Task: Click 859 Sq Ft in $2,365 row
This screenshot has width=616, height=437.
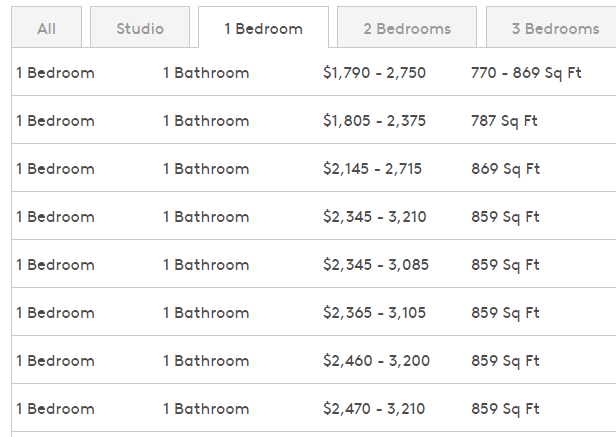Action: click(x=505, y=313)
